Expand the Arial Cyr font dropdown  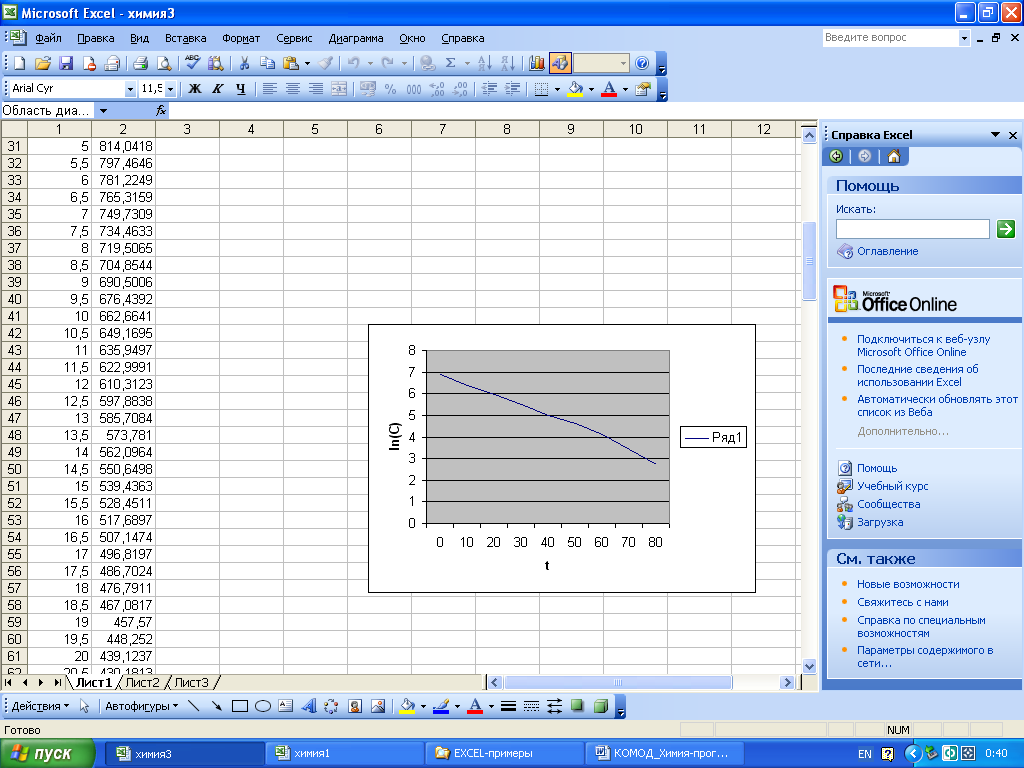pos(130,89)
